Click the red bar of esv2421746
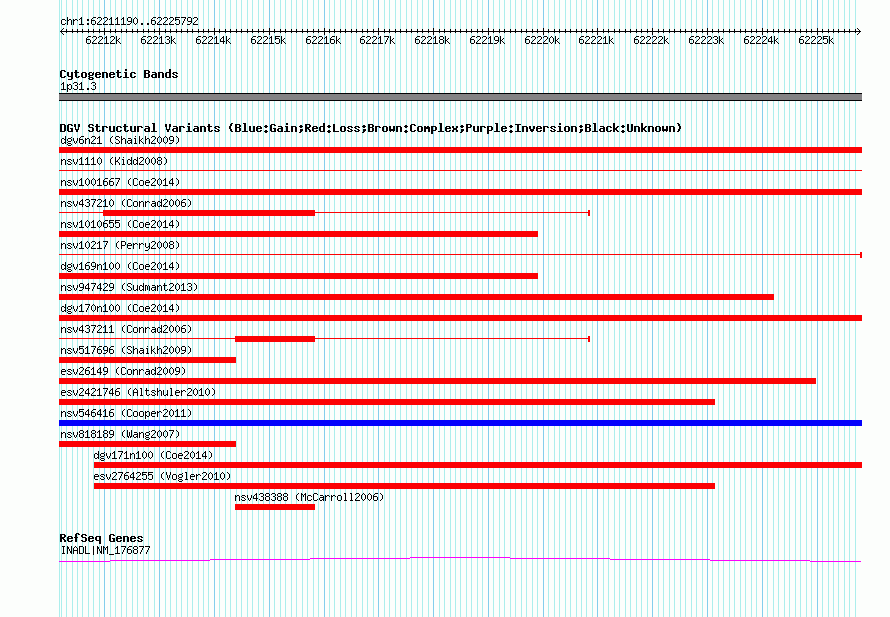 tap(387, 402)
